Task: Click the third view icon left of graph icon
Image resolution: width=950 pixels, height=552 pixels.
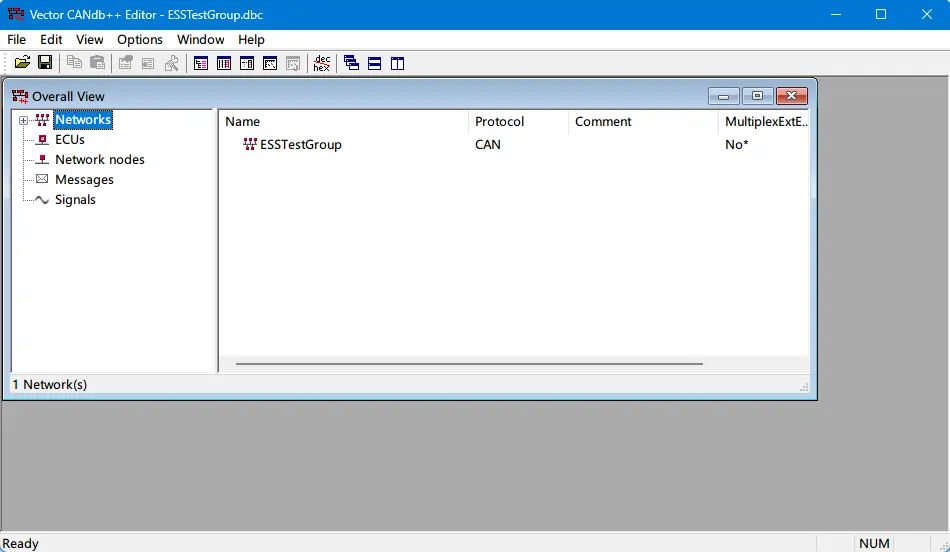Action: point(247,63)
